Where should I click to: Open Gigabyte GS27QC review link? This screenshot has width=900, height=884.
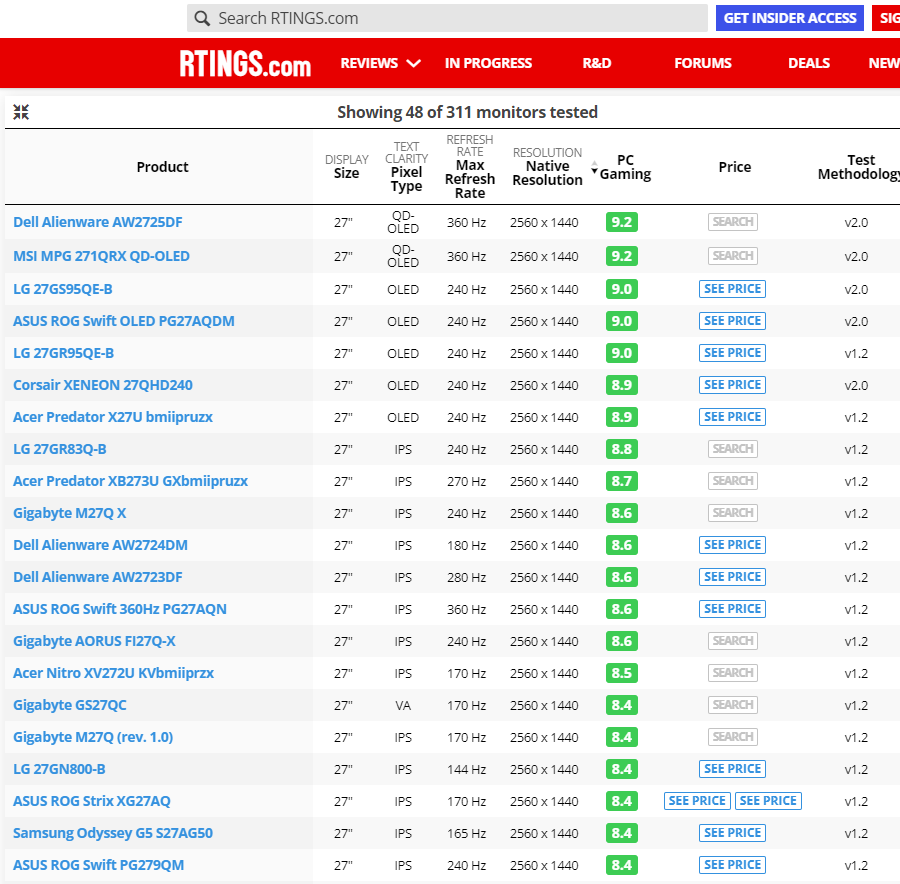pyautogui.click(x=70, y=705)
